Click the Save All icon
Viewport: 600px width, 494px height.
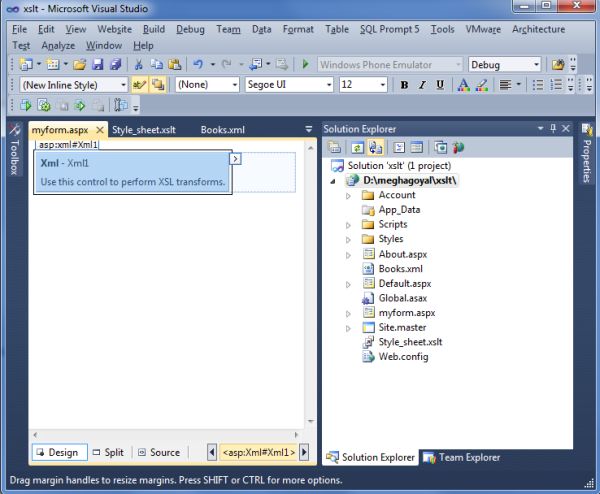(x=116, y=64)
